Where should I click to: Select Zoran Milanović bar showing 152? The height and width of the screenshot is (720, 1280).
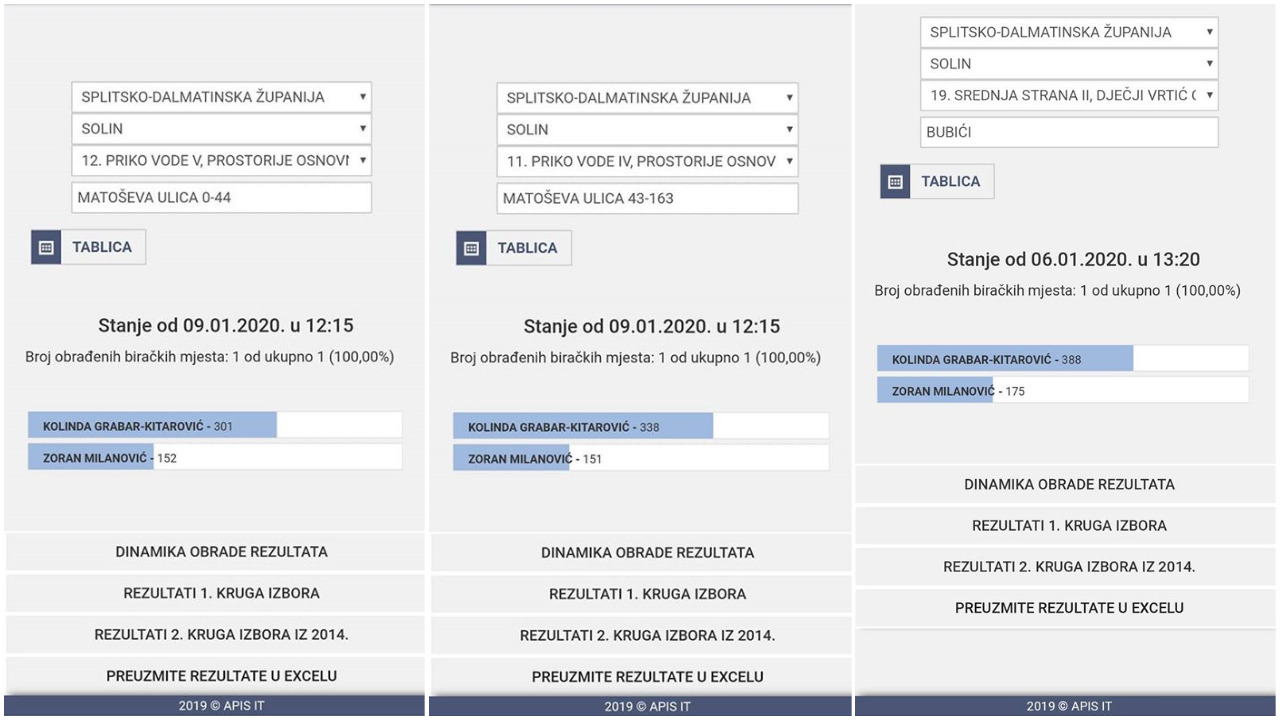91,458
